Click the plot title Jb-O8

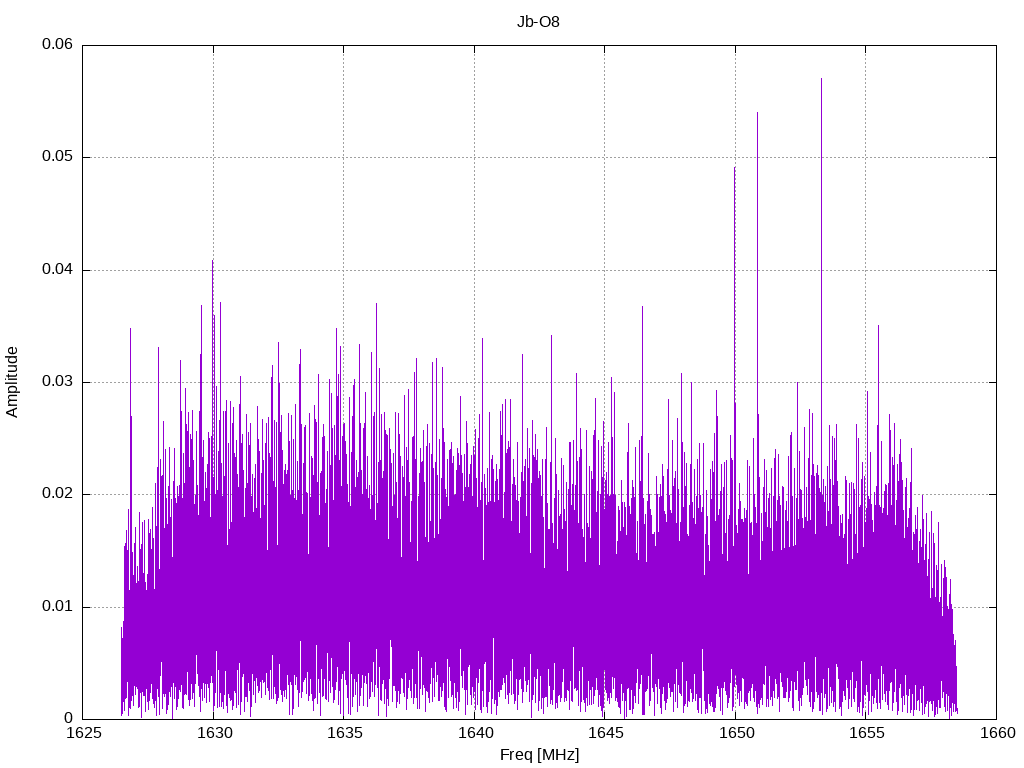[x=538, y=22]
